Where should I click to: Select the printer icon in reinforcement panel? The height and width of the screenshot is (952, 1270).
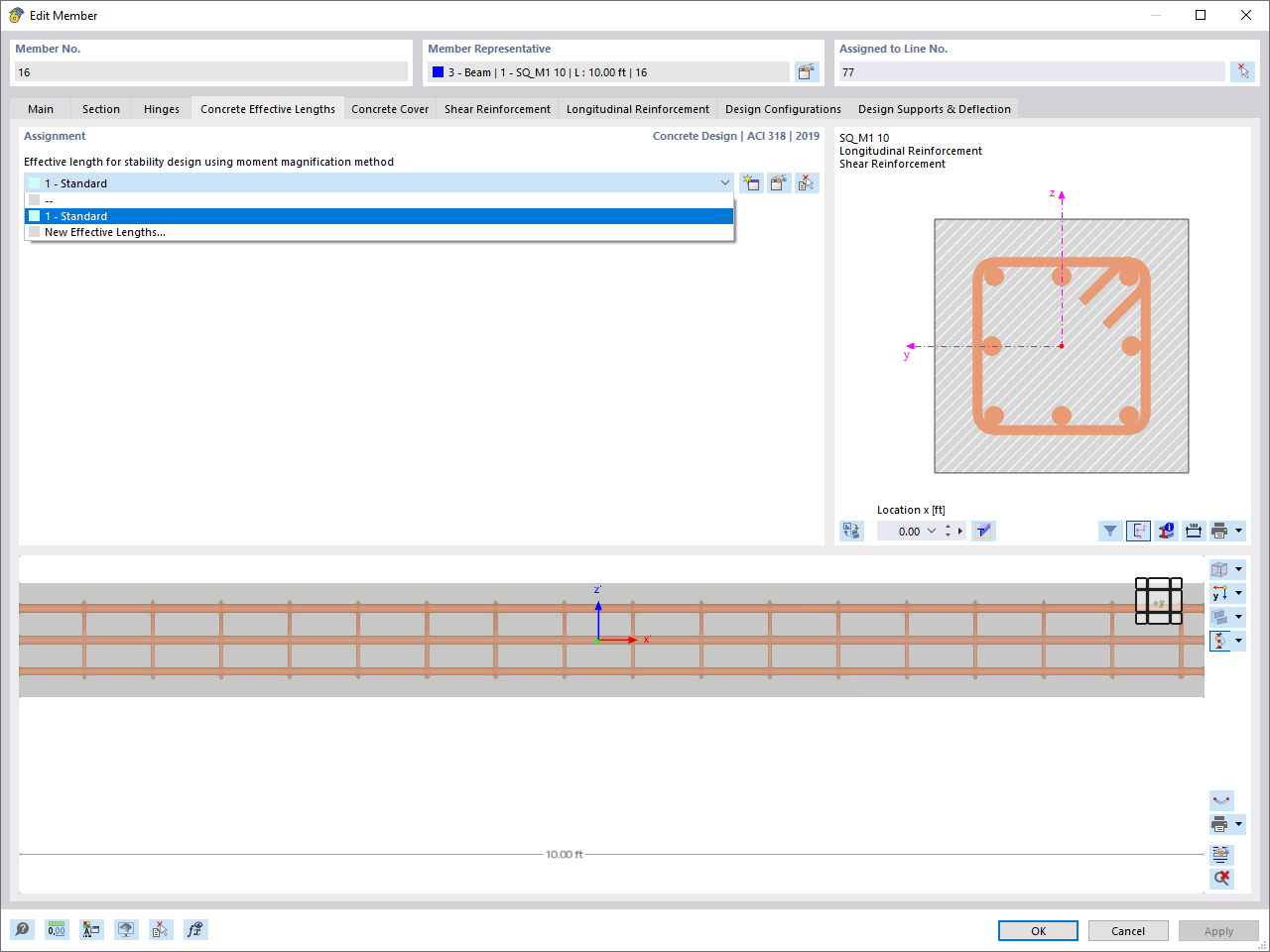click(x=1220, y=531)
